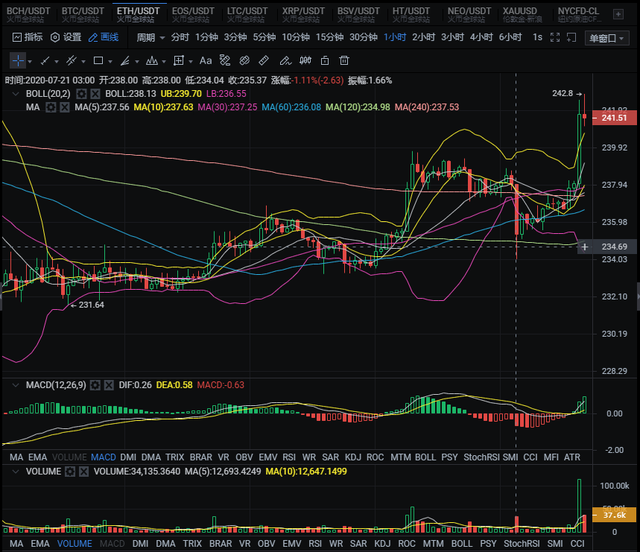
Task: Select the rectangle shape drawing tool
Action: pos(98,61)
